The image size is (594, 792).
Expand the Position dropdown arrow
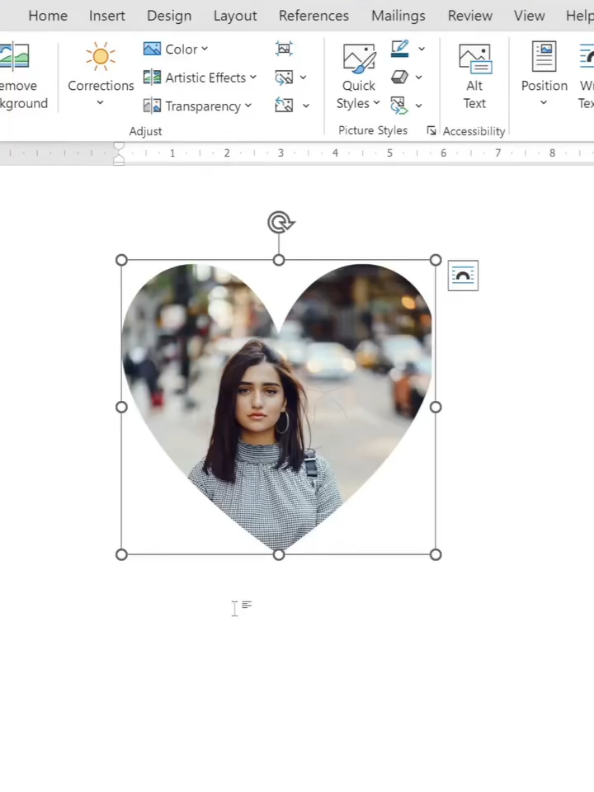tap(543, 103)
